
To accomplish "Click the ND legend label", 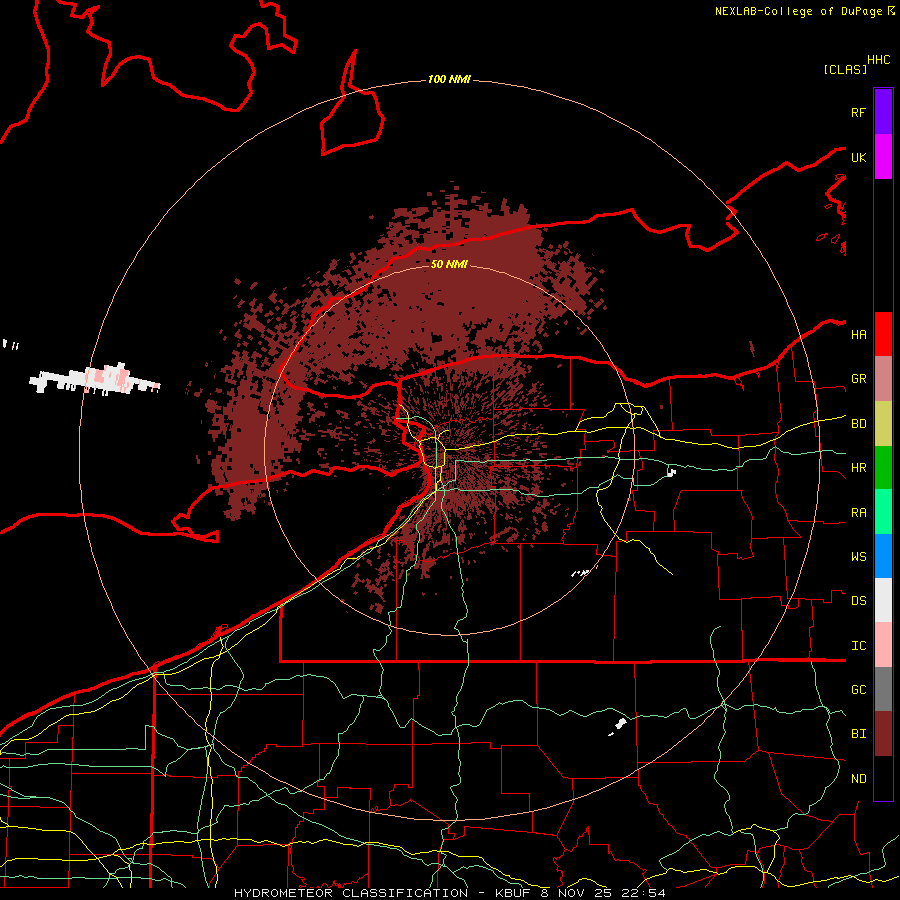I will pyautogui.click(x=858, y=778).
